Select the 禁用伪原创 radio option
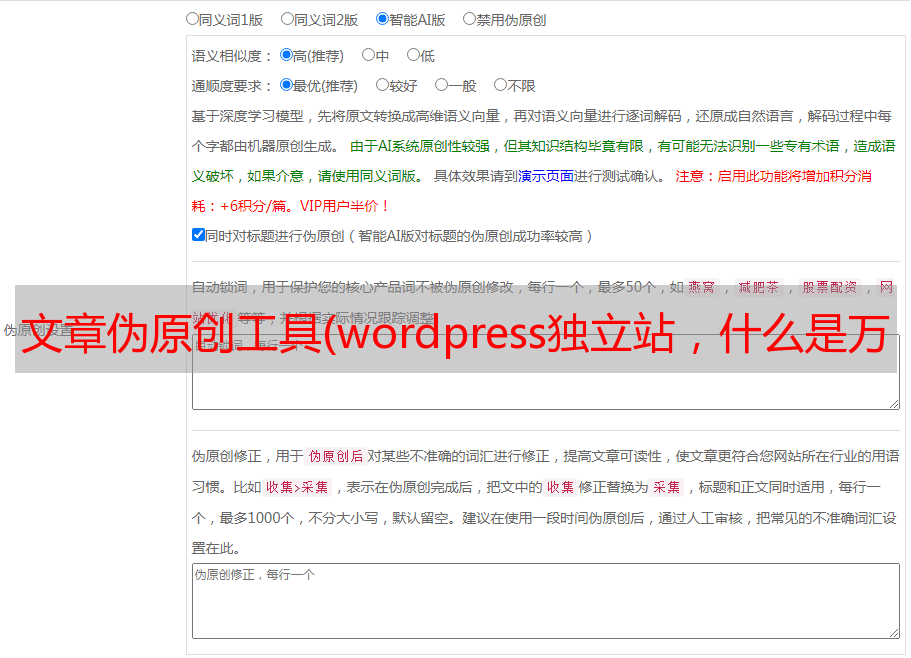This screenshot has height=658, width=911. (x=469, y=19)
